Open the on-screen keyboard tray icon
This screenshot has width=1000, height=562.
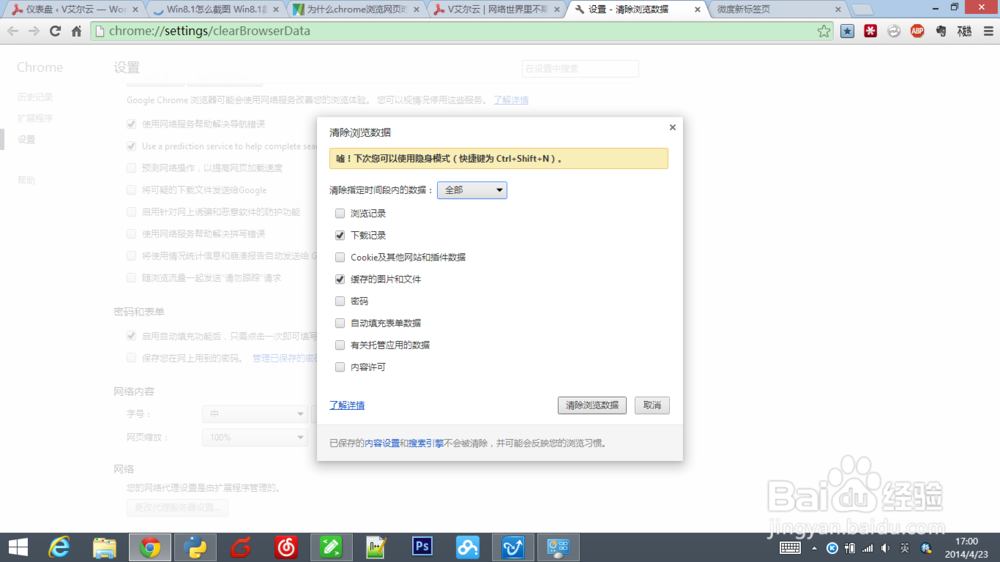pos(790,548)
